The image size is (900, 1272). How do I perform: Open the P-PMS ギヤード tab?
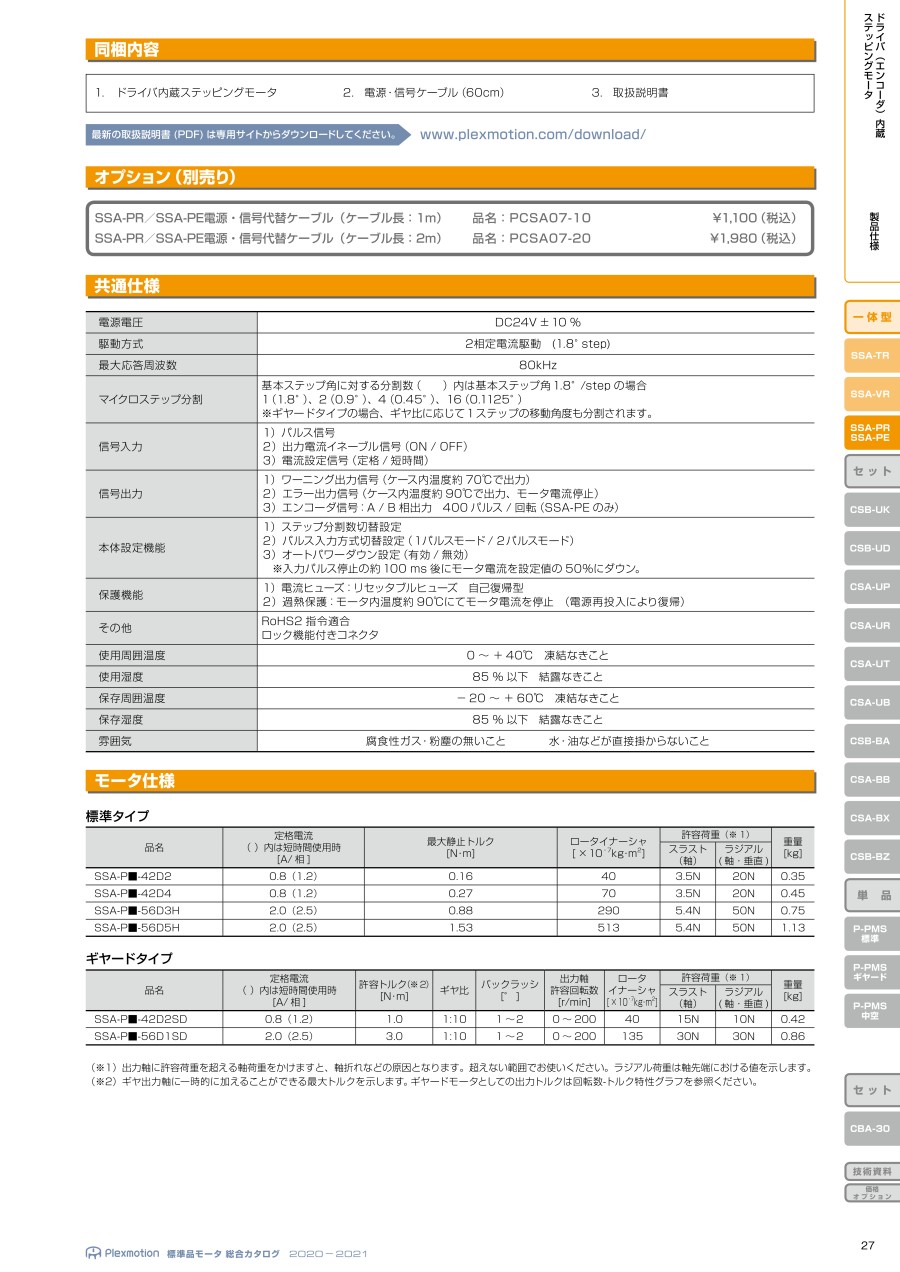[x=870, y=972]
